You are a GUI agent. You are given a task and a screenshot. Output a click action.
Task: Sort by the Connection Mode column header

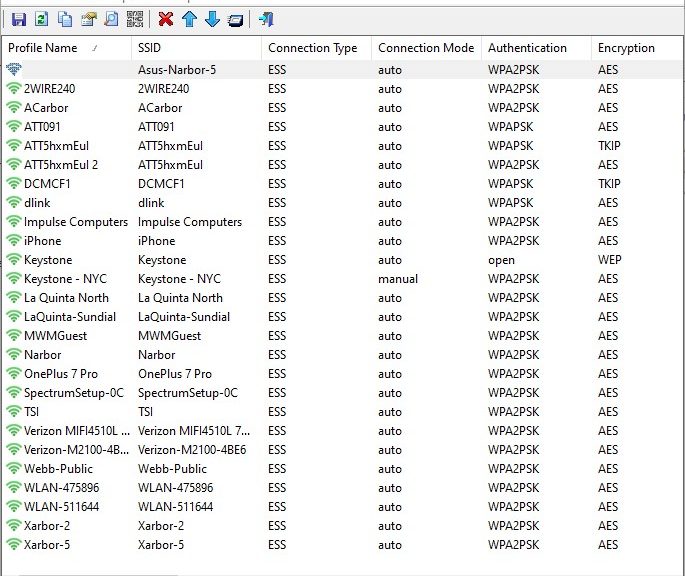pos(426,48)
